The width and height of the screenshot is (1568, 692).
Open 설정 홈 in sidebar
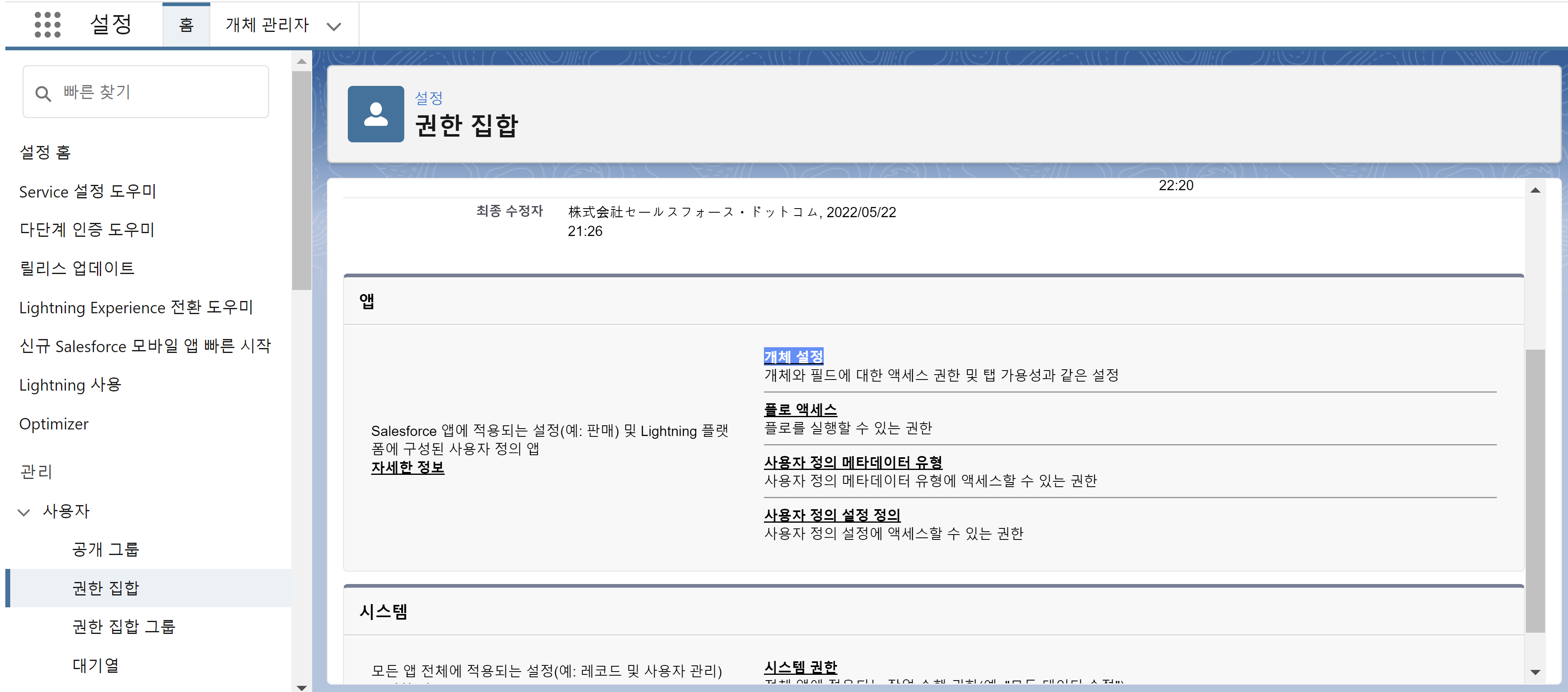(45, 152)
